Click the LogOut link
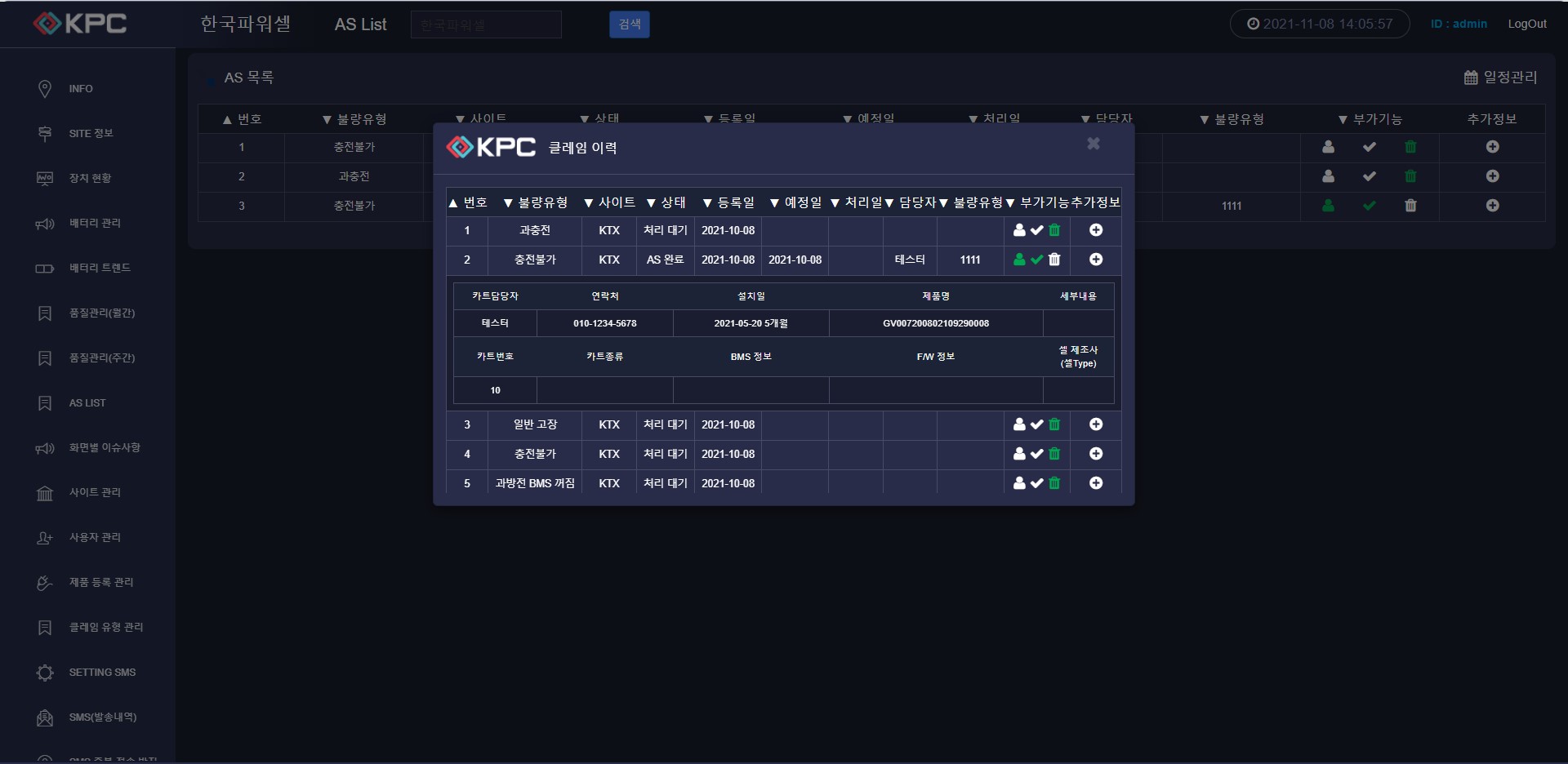Viewport: 1568px width, 764px height. point(1526,24)
